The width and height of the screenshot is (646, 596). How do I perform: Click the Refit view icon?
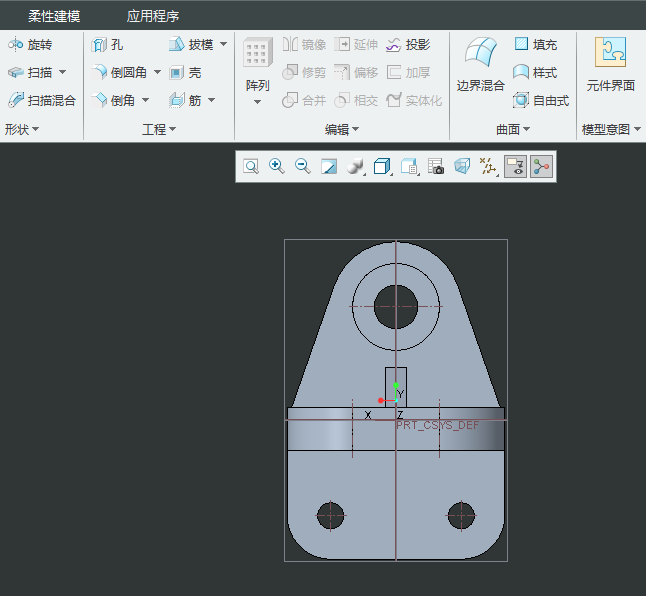point(251,166)
